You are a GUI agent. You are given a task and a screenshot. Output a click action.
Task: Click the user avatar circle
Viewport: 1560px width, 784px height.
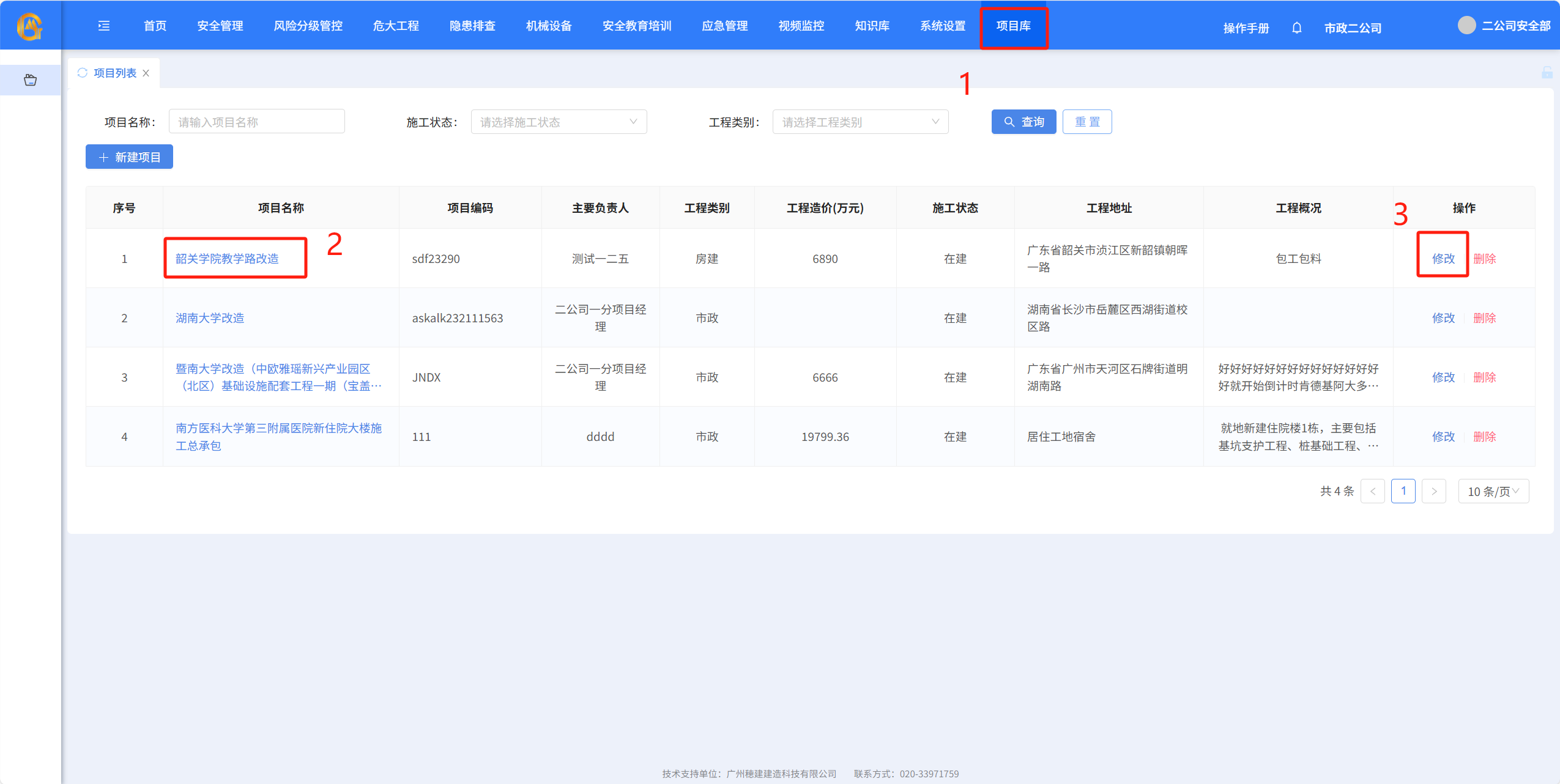tap(1466, 26)
